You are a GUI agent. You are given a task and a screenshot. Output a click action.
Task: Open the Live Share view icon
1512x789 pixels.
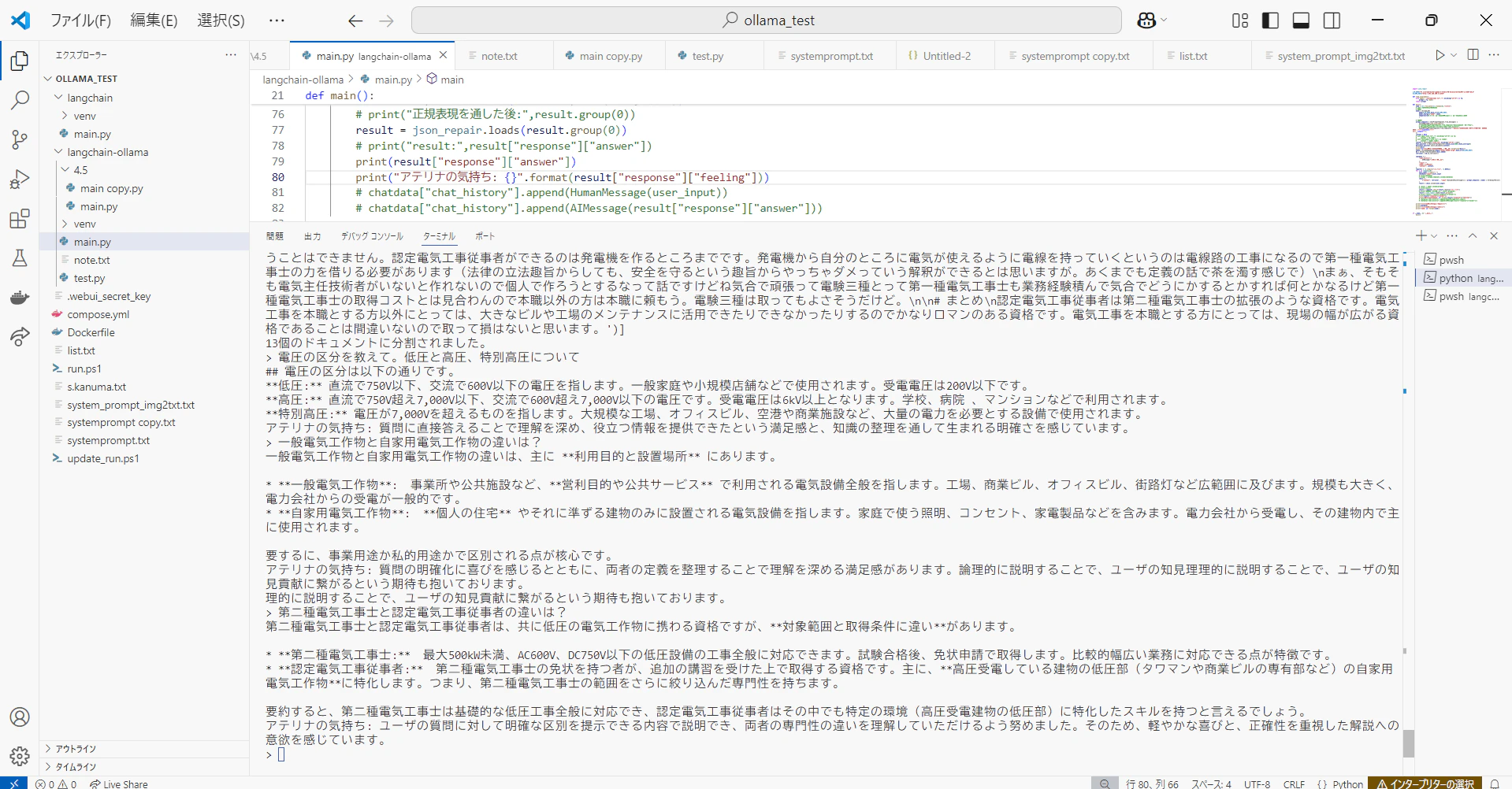click(20, 337)
